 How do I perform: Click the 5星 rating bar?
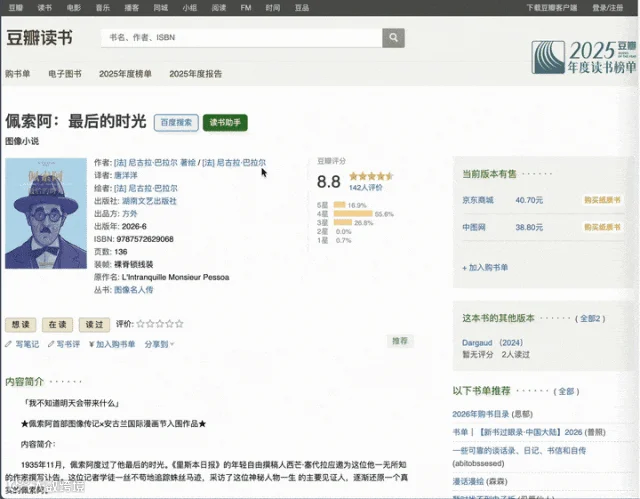339,205
